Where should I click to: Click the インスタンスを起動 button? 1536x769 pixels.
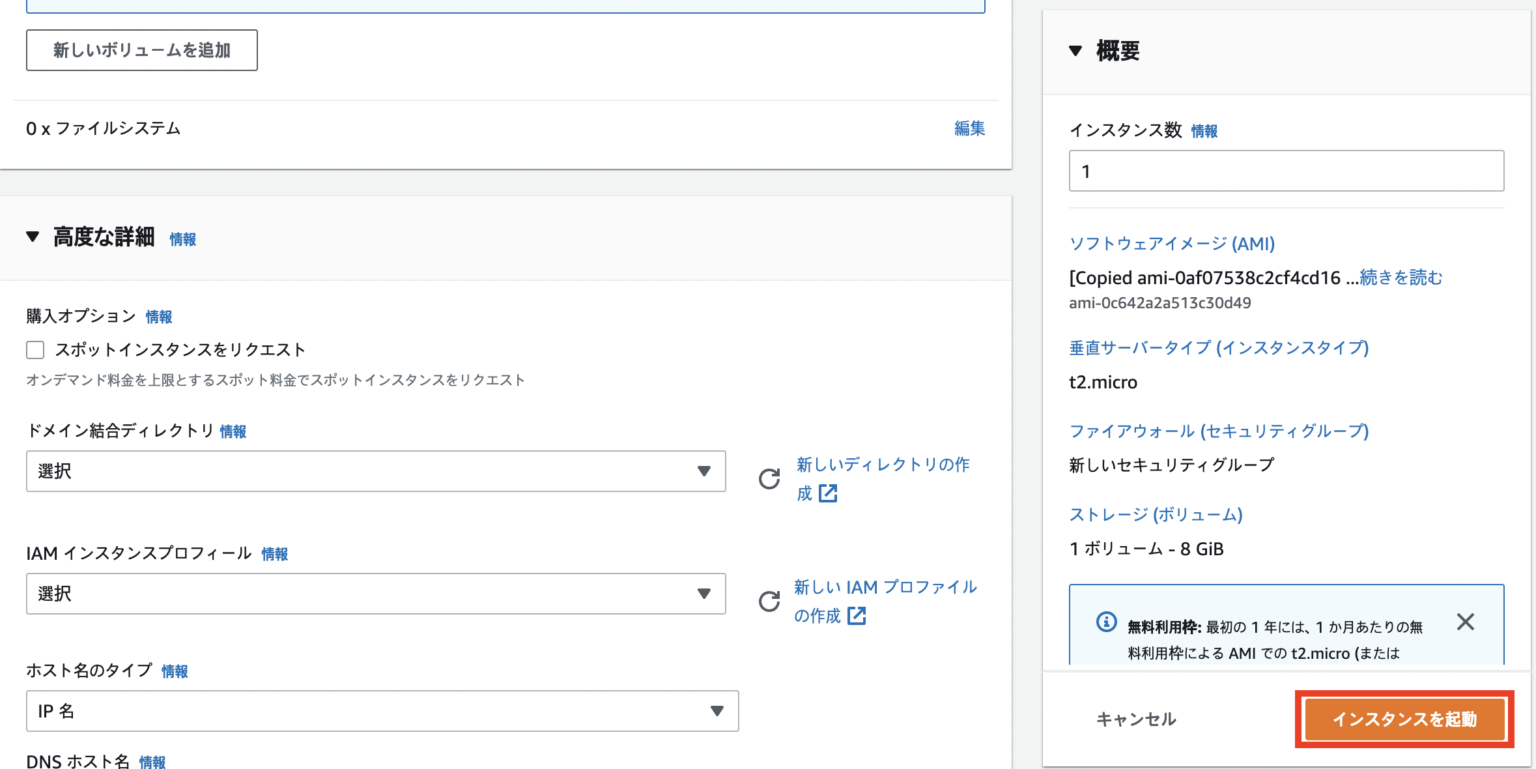1403,718
